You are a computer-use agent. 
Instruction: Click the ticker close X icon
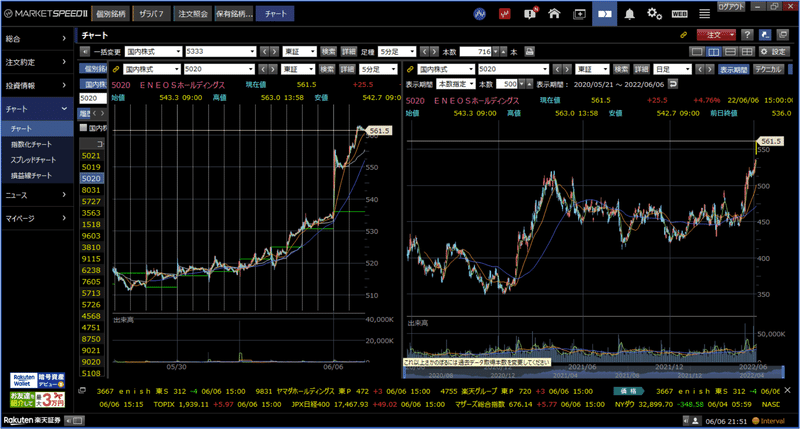coord(787,390)
